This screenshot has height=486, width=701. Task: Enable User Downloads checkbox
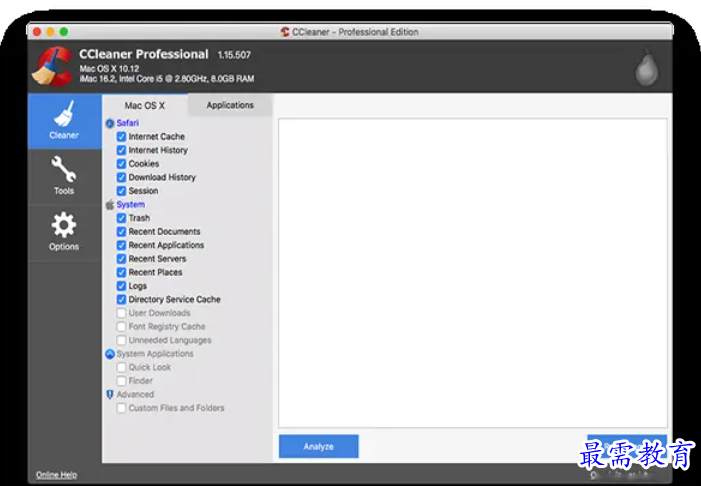click(x=121, y=313)
